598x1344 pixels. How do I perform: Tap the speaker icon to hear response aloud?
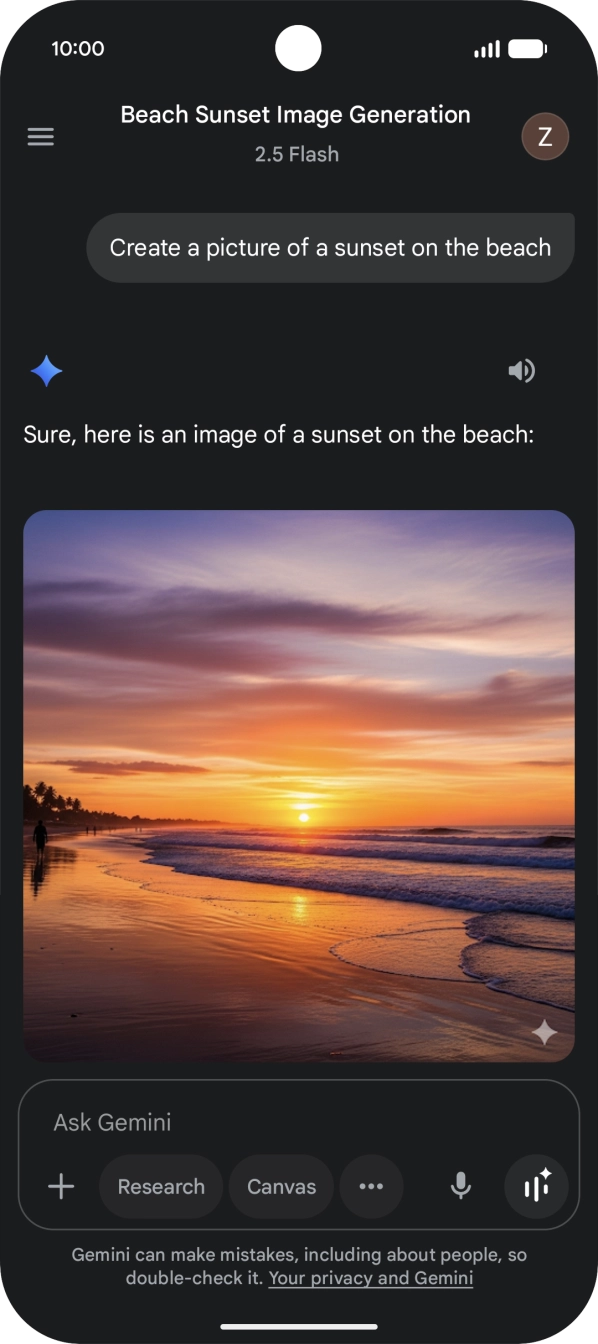pyautogui.click(x=521, y=371)
